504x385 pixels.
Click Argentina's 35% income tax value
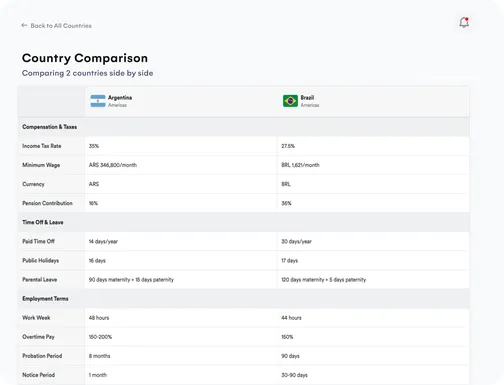[94, 146]
